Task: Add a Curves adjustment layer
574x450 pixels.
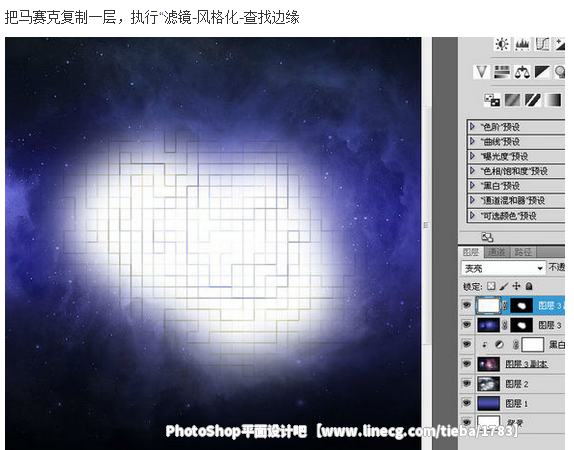Action: pyautogui.click(x=542, y=44)
